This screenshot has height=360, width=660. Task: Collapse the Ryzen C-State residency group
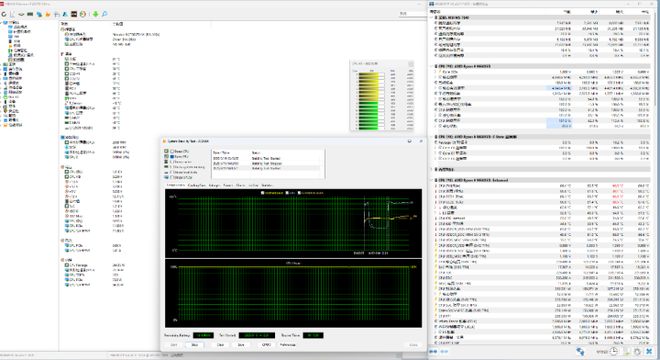tap(432, 137)
